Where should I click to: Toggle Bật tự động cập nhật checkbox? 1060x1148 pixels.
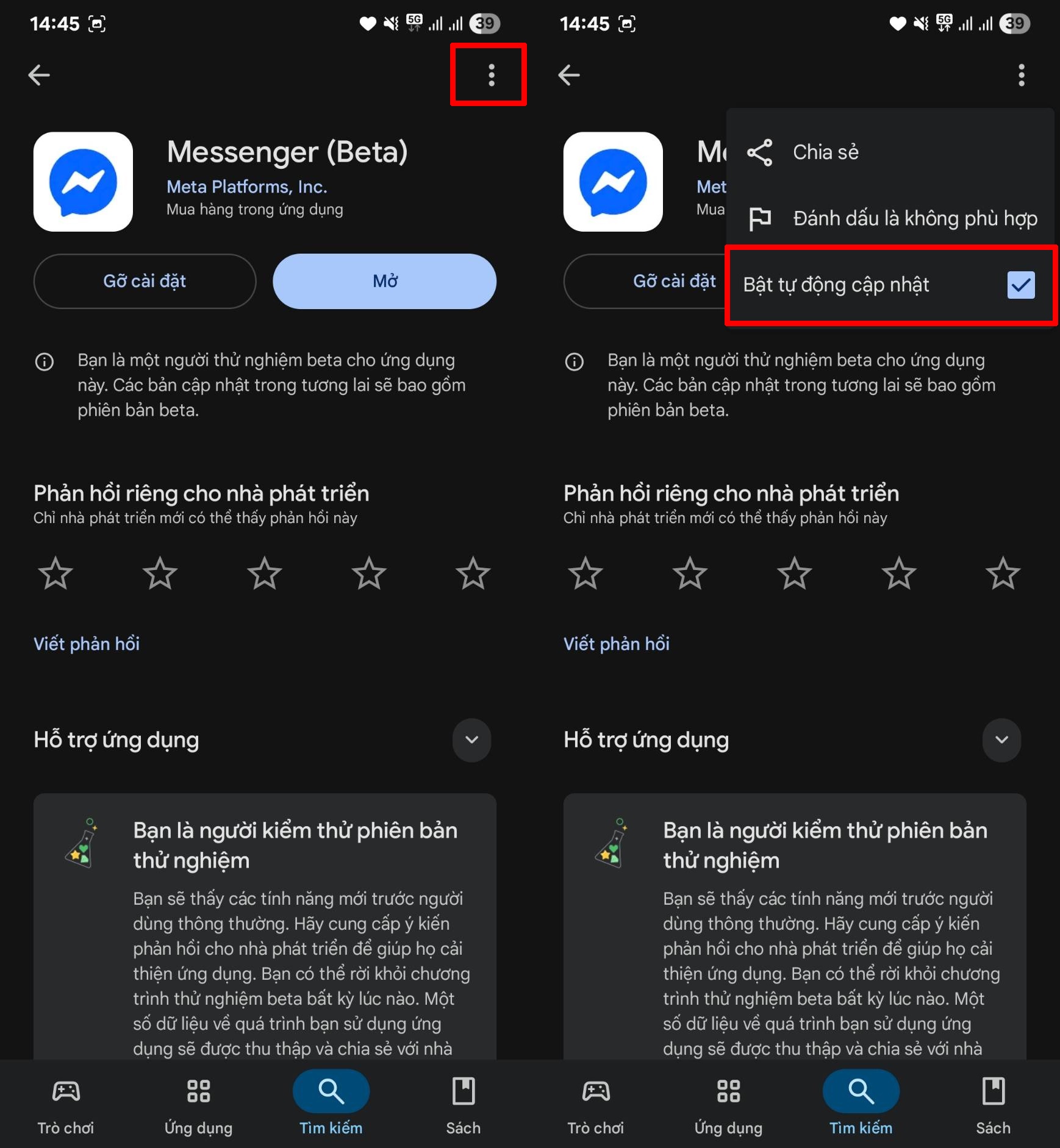point(1021,285)
